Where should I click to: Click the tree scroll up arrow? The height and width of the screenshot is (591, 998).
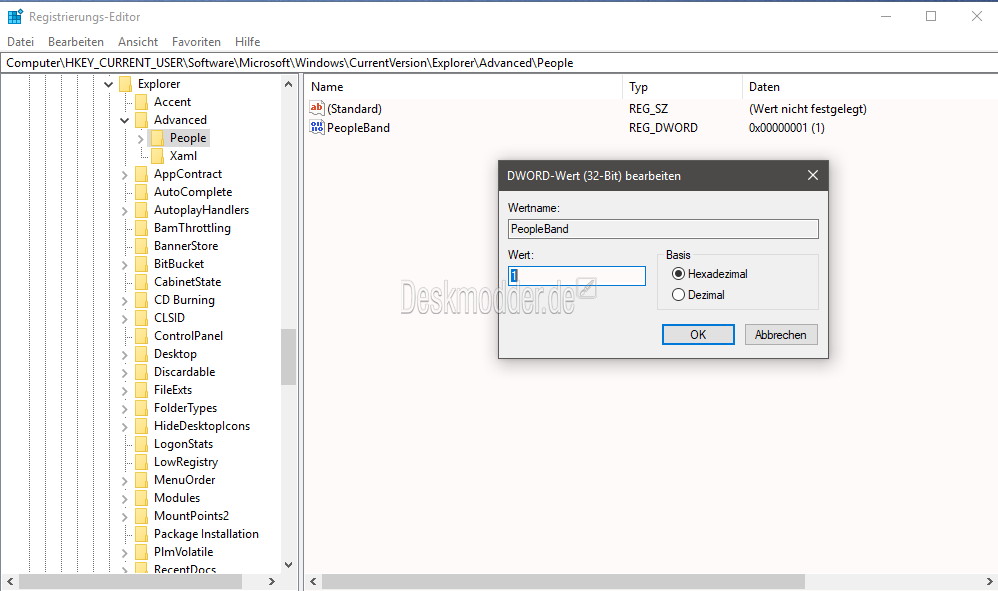coord(288,84)
